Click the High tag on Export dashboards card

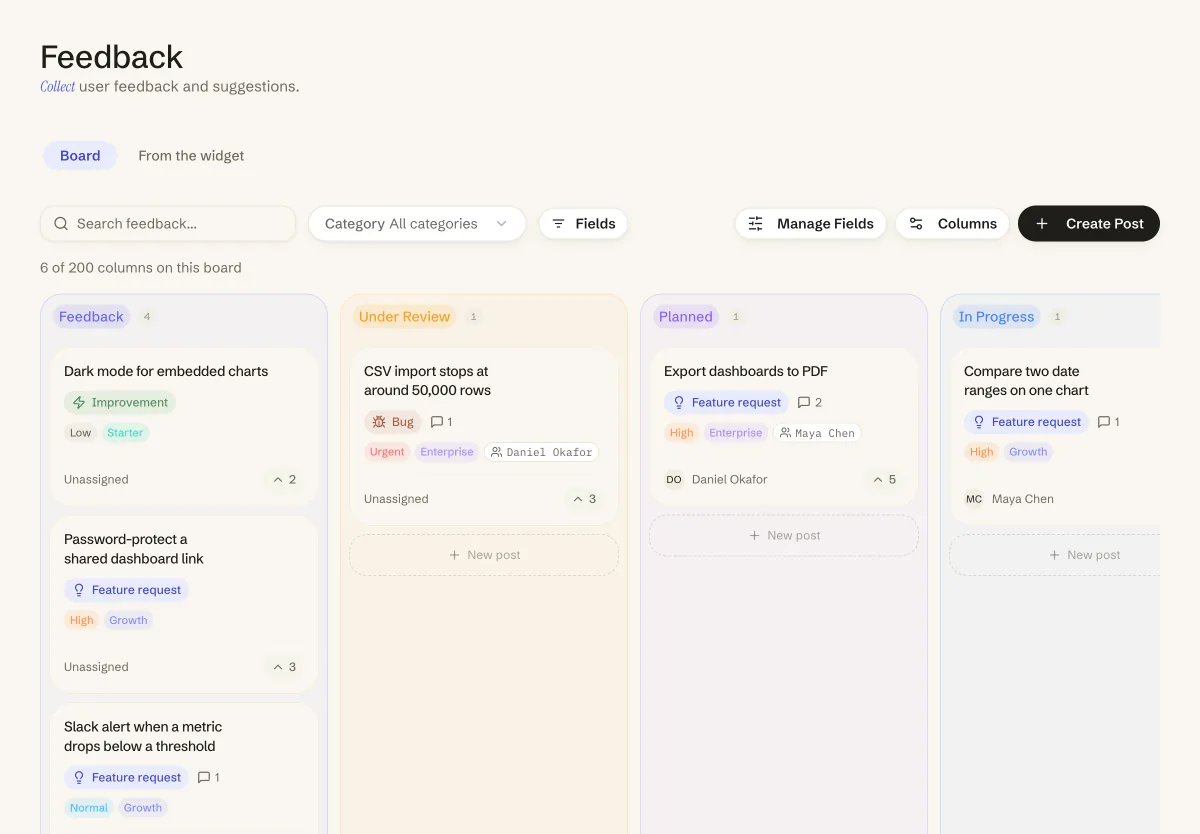[x=682, y=433]
